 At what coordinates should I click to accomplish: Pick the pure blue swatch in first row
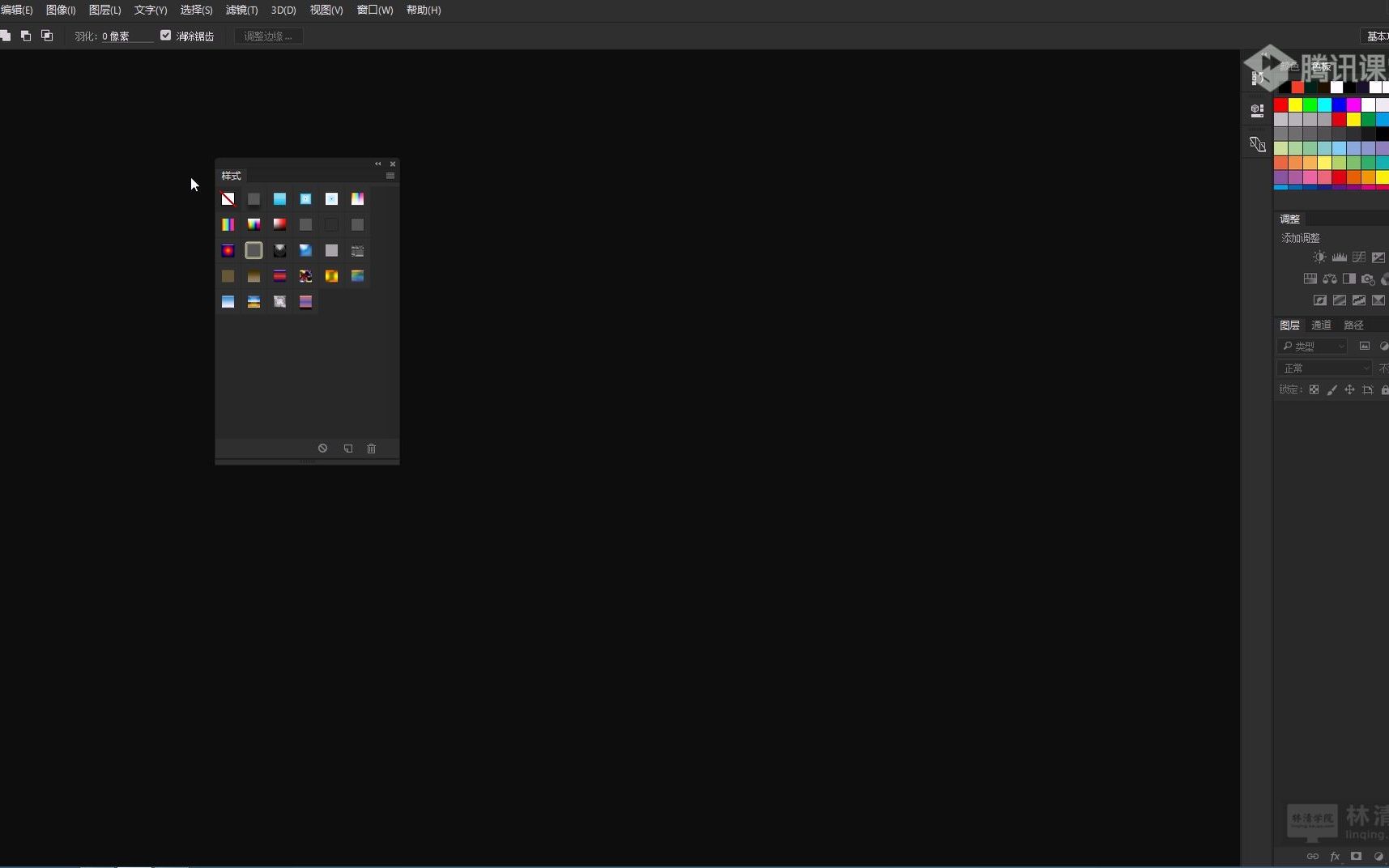tap(1339, 105)
